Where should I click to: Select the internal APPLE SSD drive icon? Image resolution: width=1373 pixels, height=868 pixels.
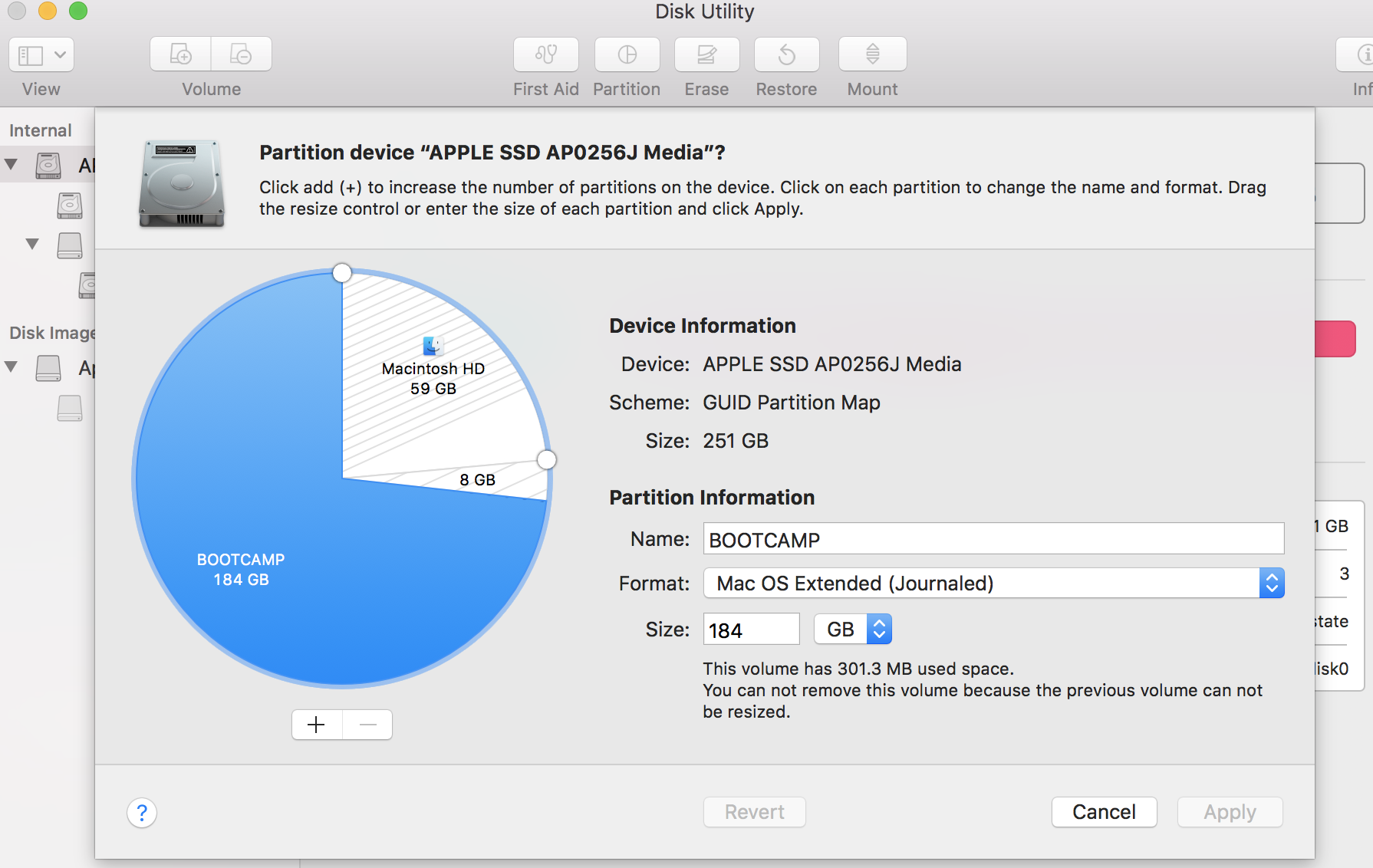coord(48,165)
